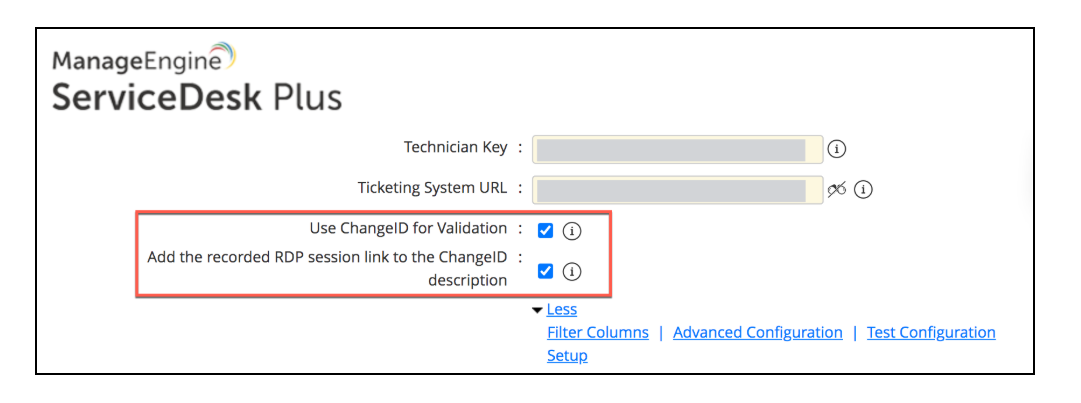
Task: Click the Technician Key label
Action: click(x=455, y=148)
